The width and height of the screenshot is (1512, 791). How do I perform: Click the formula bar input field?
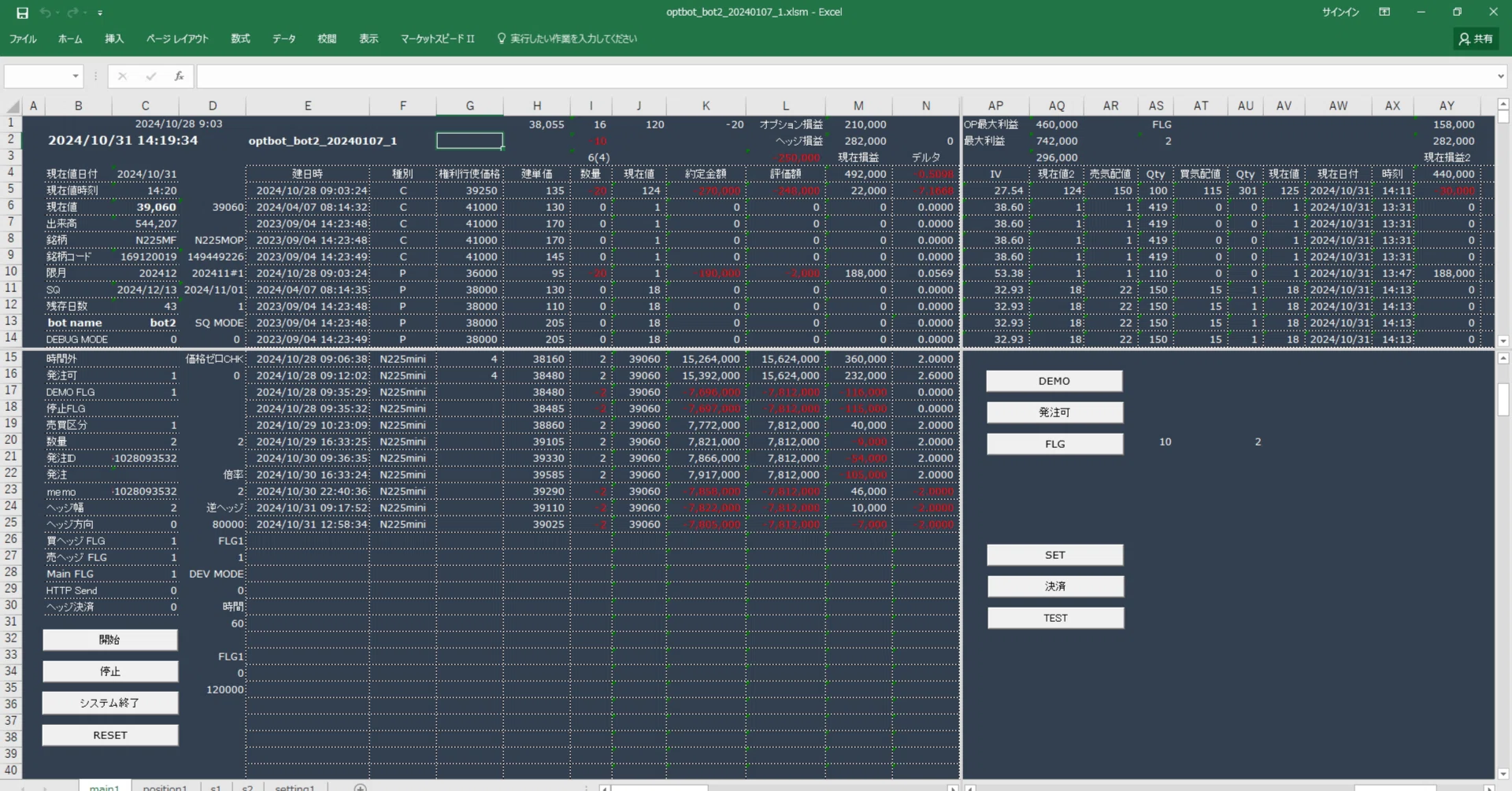point(846,76)
